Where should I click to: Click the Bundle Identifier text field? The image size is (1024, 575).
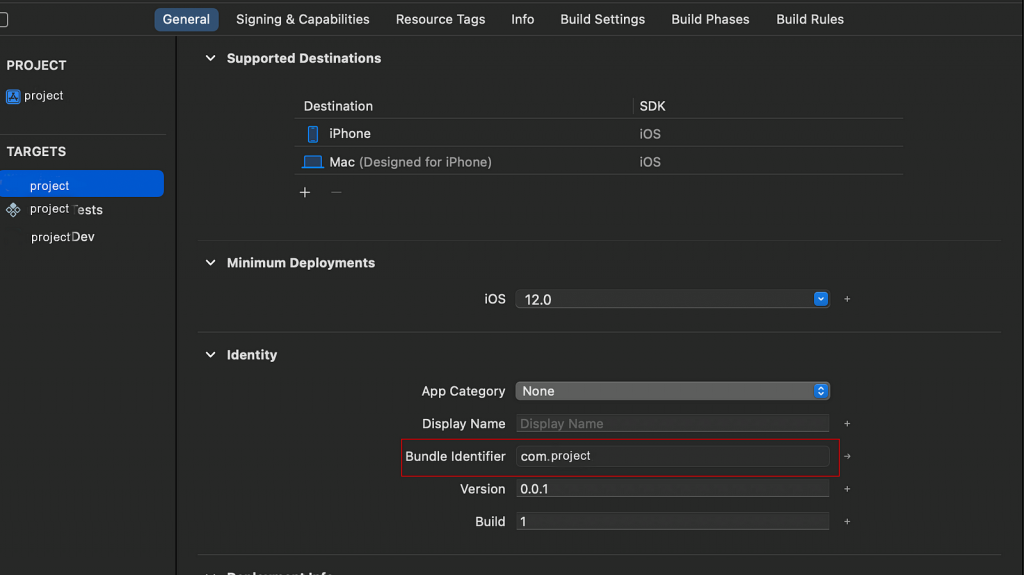pyautogui.click(x=672, y=456)
